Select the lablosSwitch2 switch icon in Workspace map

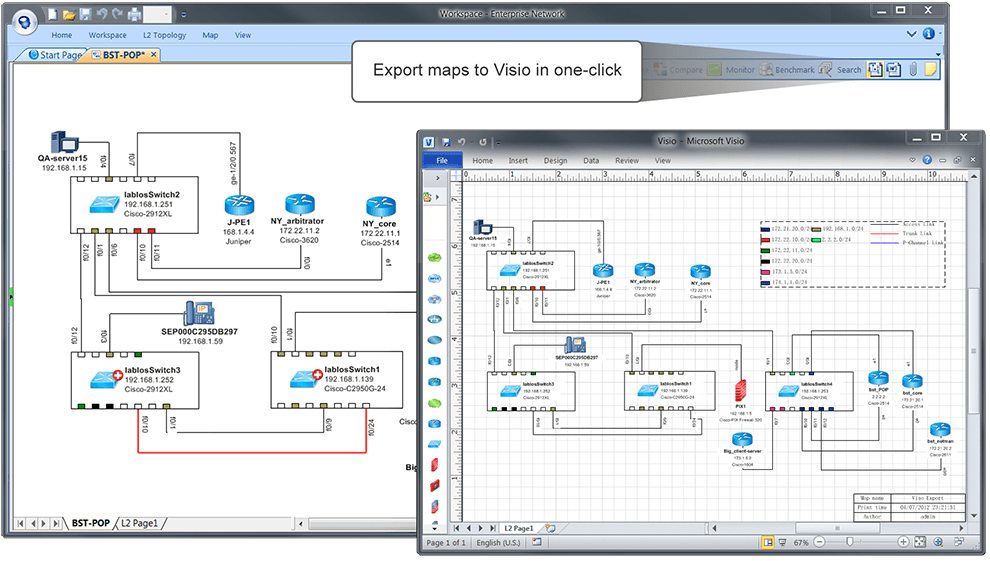pyautogui.click(x=104, y=203)
